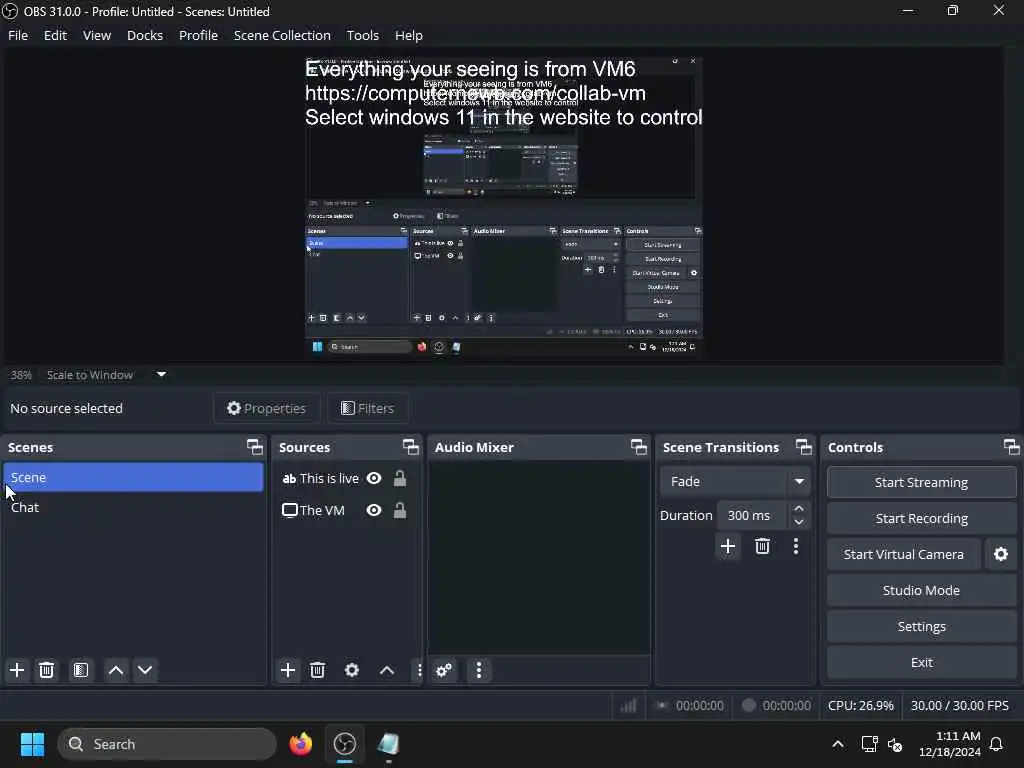Open advanced audio properties gears icon
This screenshot has width=1024, height=768.
coord(444,670)
